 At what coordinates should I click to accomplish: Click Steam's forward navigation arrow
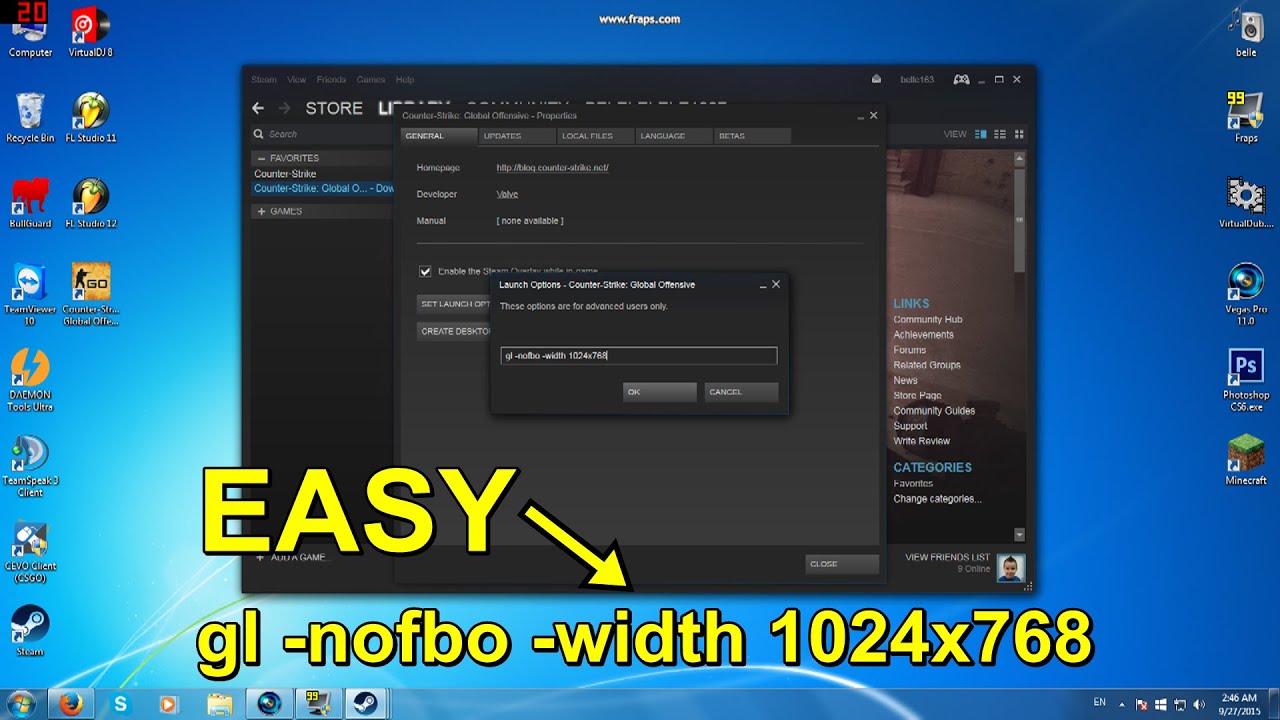click(x=284, y=108)
